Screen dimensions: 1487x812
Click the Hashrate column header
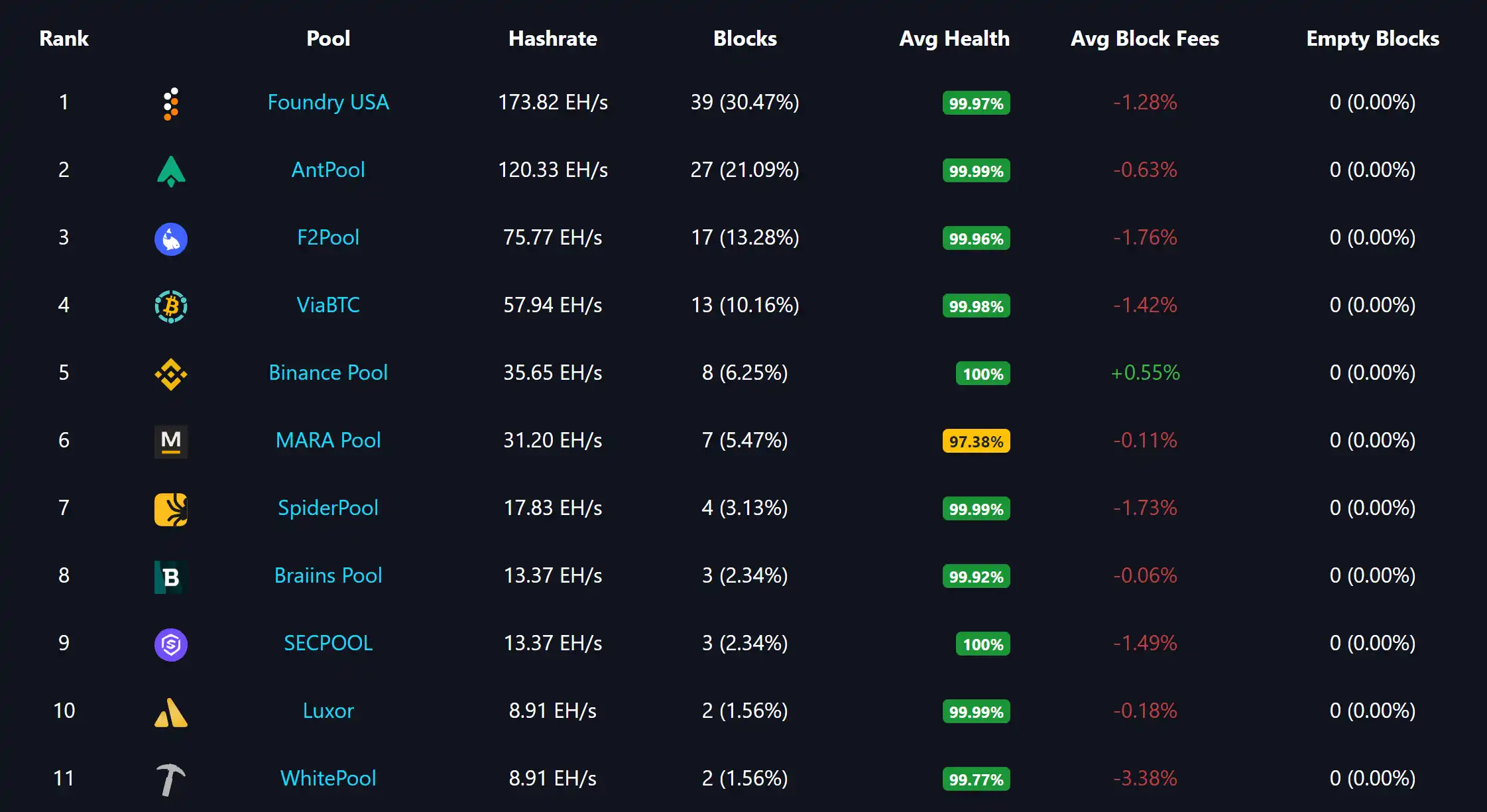pos(552,38)
